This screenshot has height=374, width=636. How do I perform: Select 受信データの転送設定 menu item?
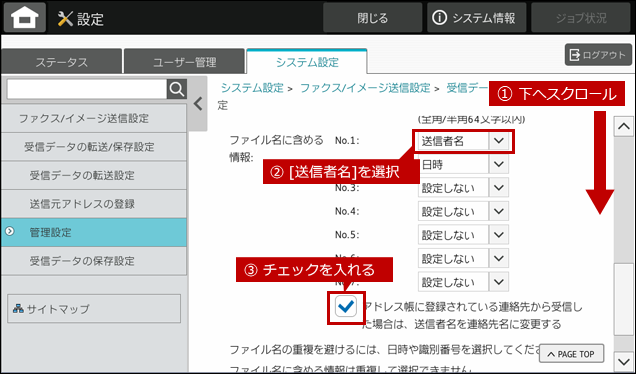pos(94,175)
